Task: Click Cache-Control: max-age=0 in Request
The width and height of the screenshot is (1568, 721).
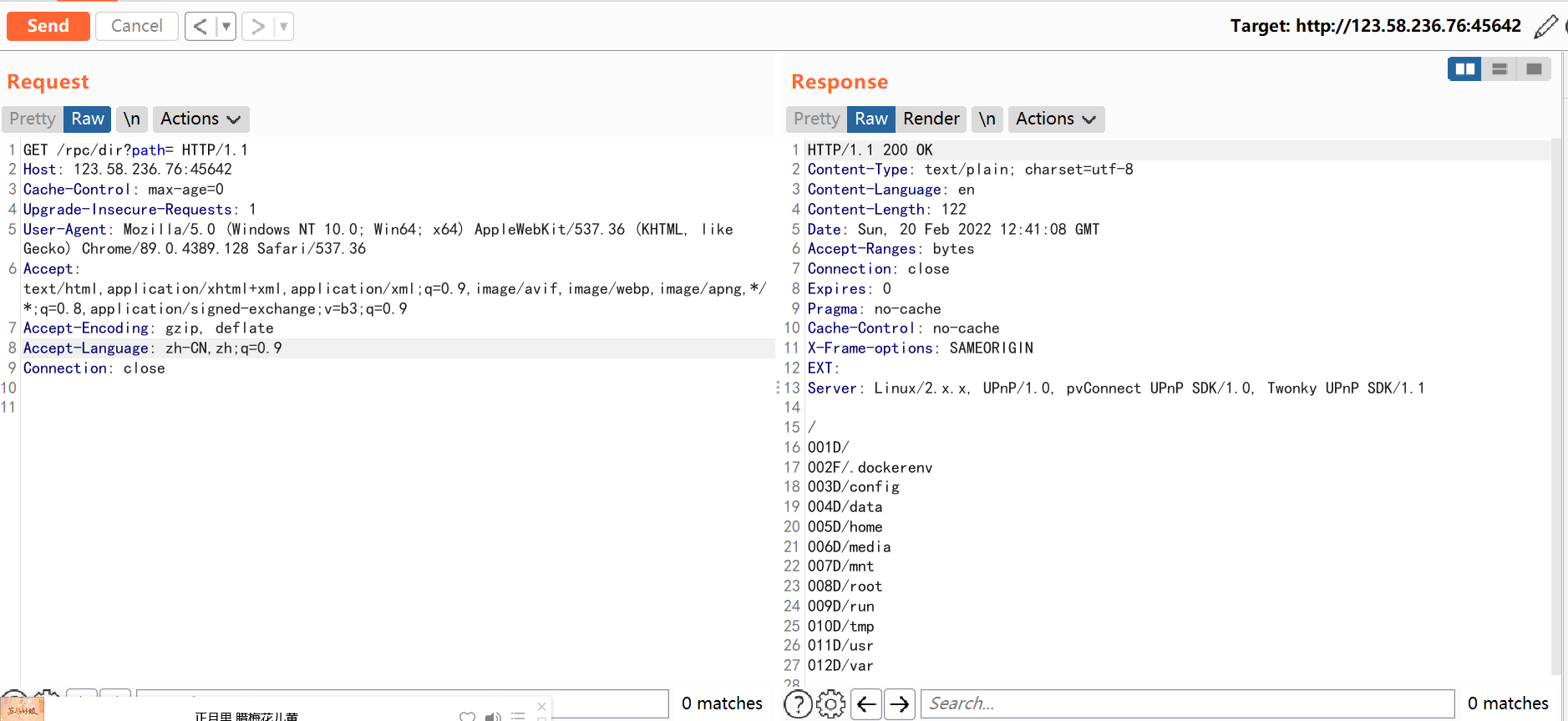Action: (x=124, y=190)
